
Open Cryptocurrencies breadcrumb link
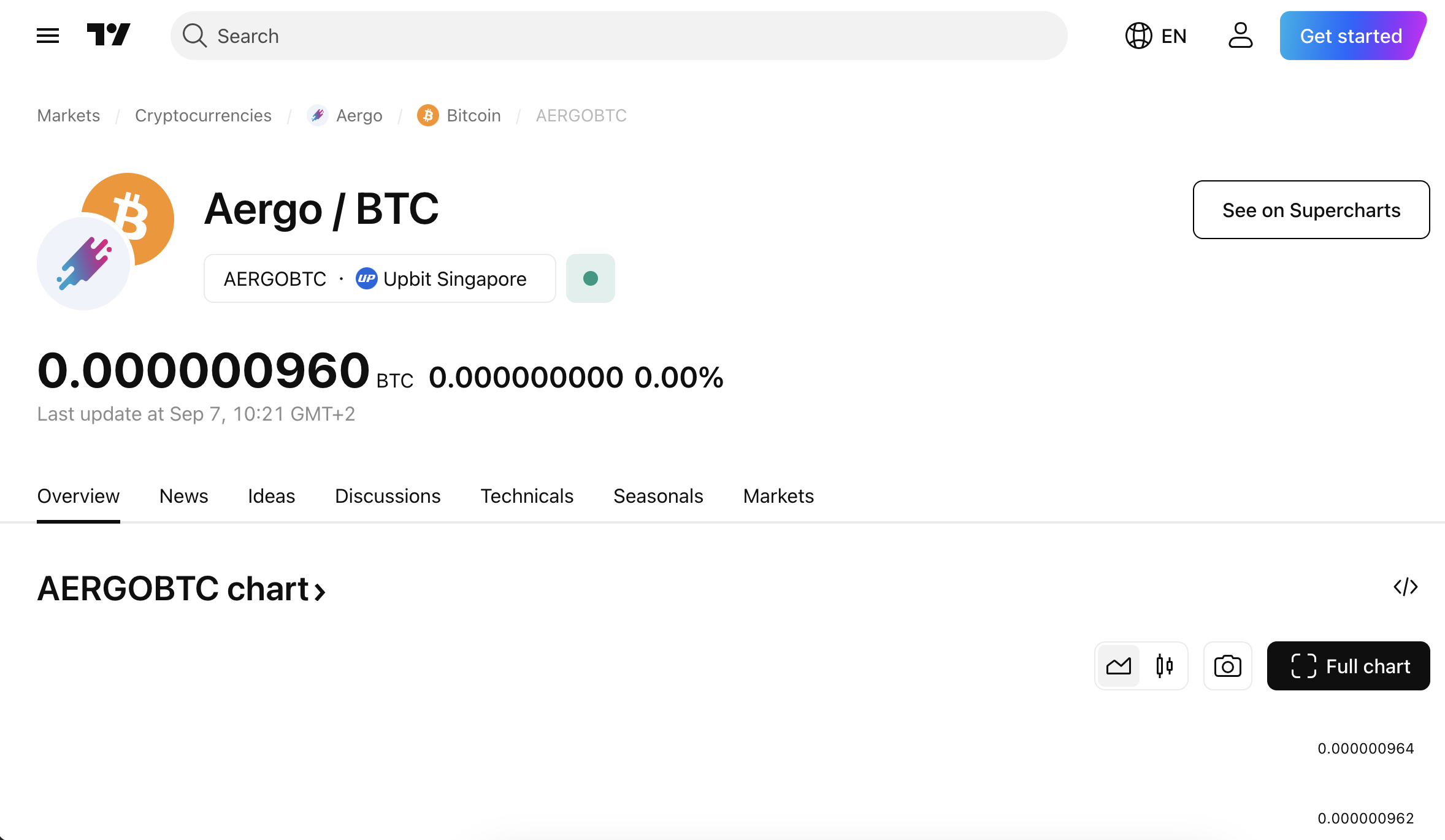[x=203, y=115]
